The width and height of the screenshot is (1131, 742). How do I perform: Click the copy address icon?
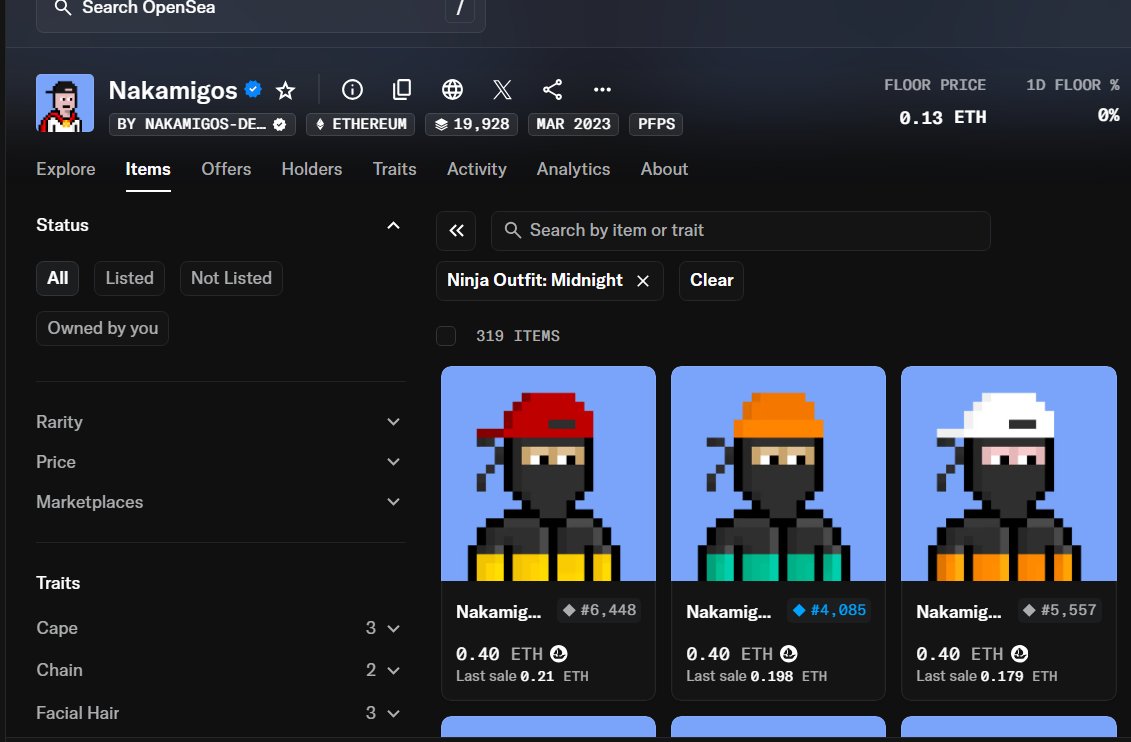[402, 89]
